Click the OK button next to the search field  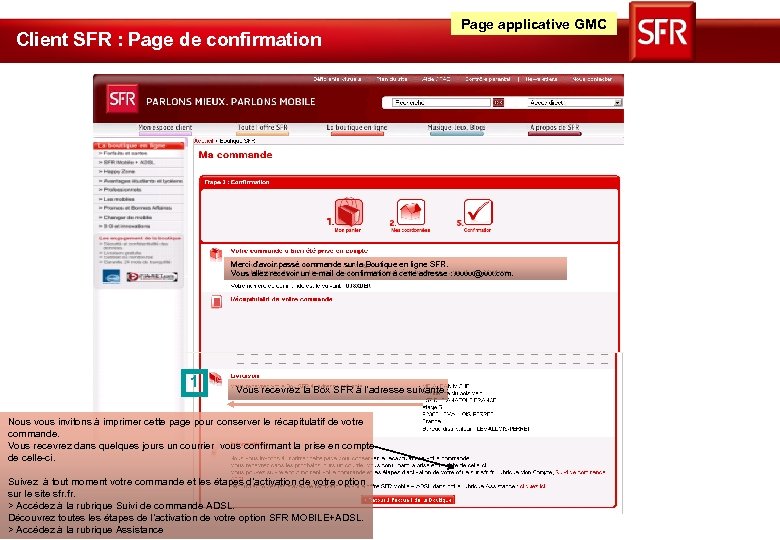click(x=498, y=102)
